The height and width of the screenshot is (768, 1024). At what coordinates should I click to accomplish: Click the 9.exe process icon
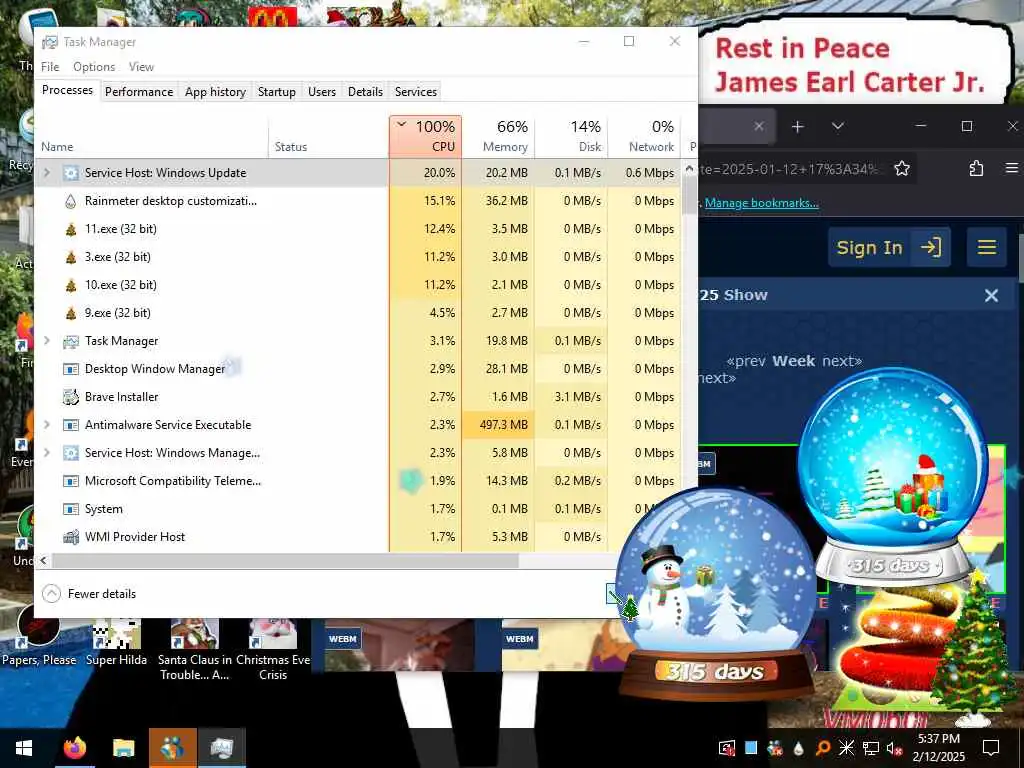click(x=71, y=313)
